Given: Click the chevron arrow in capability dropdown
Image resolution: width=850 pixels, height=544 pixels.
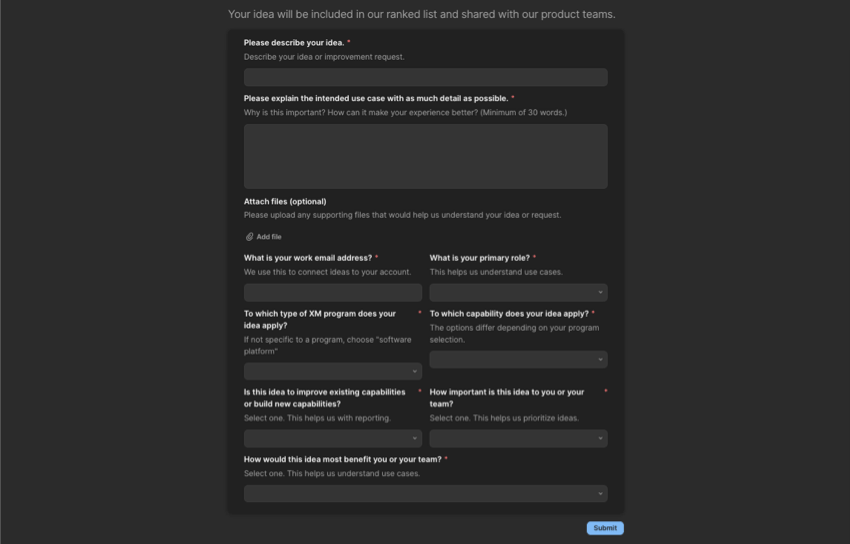Looking at the screenshot, I should (600, 359).
